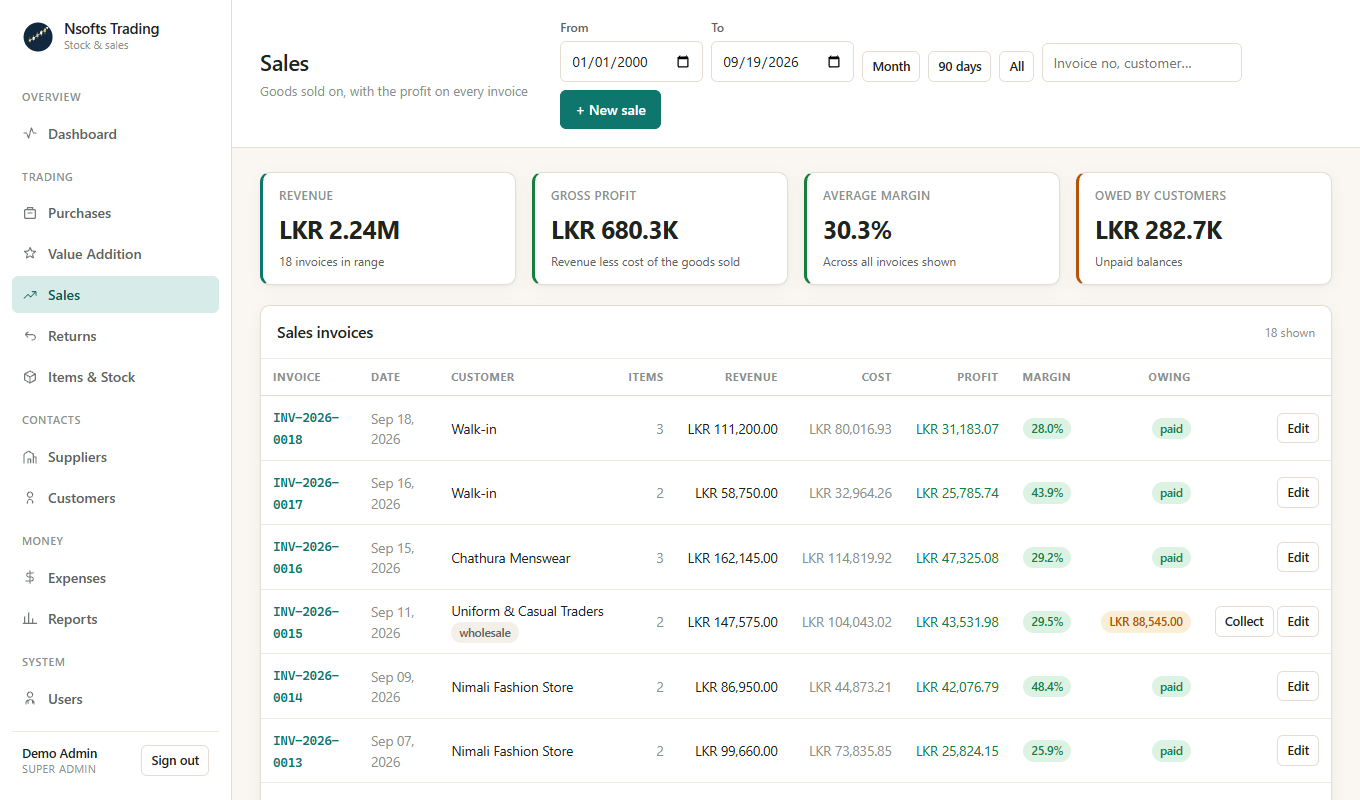The width and height of the screenshot is (1360, 800).
Task: Click the Suppliers building icon
Action: [x=30, y=457]
